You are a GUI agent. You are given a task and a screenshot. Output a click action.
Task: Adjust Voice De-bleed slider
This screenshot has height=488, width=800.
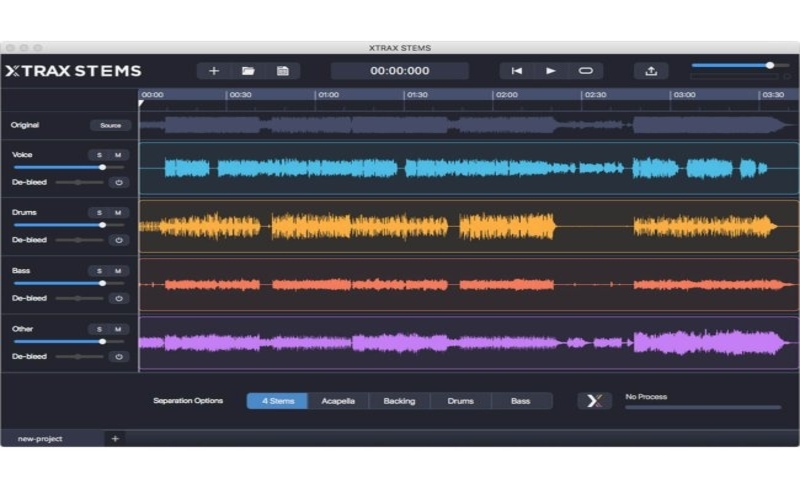coord(80,182)
